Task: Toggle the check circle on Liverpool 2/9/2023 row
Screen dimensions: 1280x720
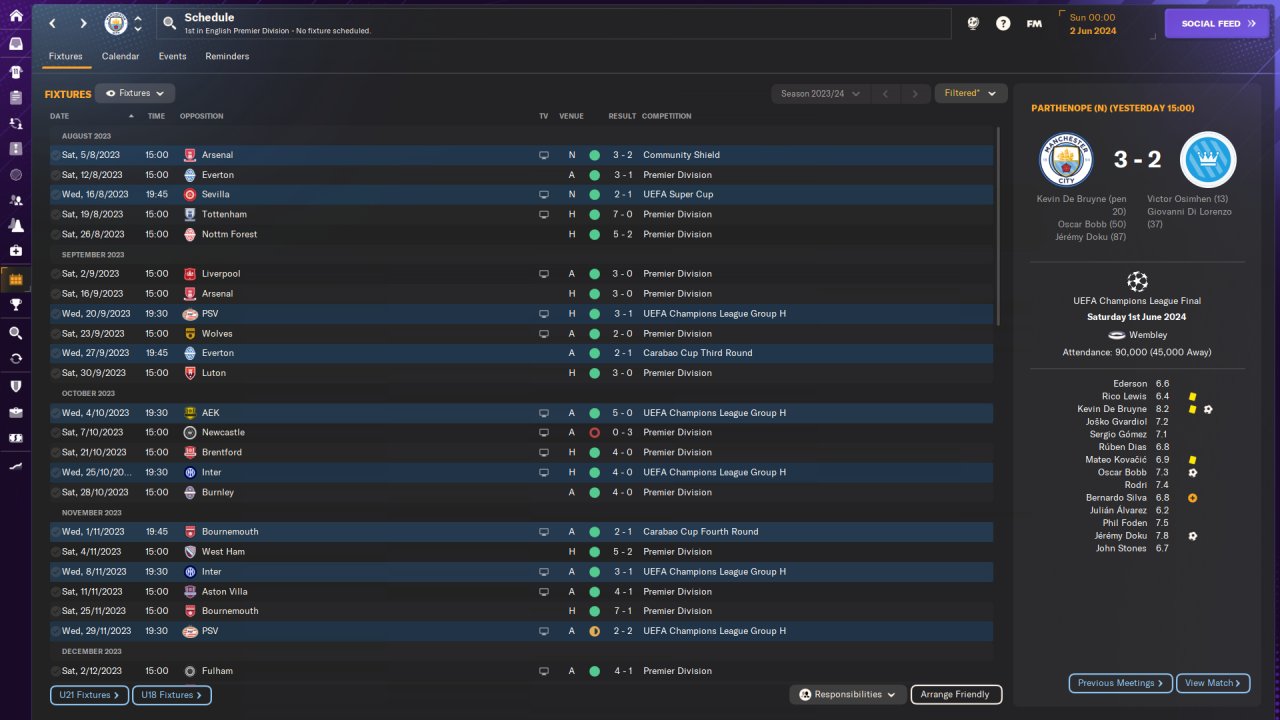Action: 56,274
